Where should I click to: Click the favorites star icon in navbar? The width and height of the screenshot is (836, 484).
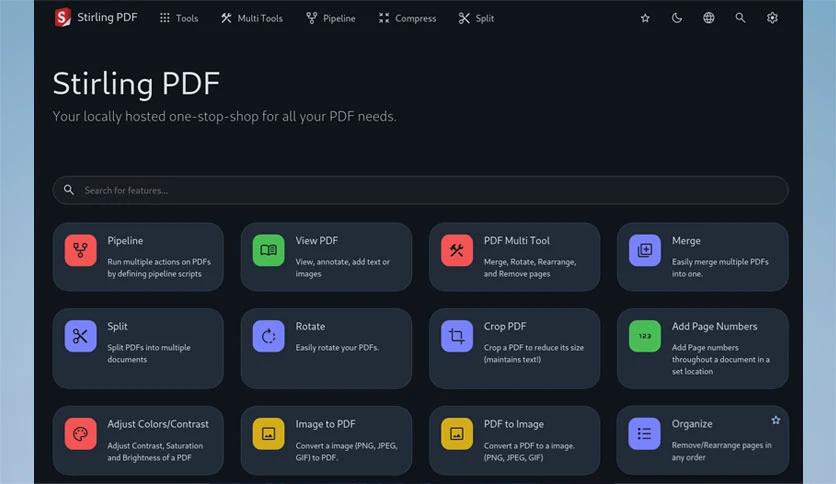click(645, 18)
